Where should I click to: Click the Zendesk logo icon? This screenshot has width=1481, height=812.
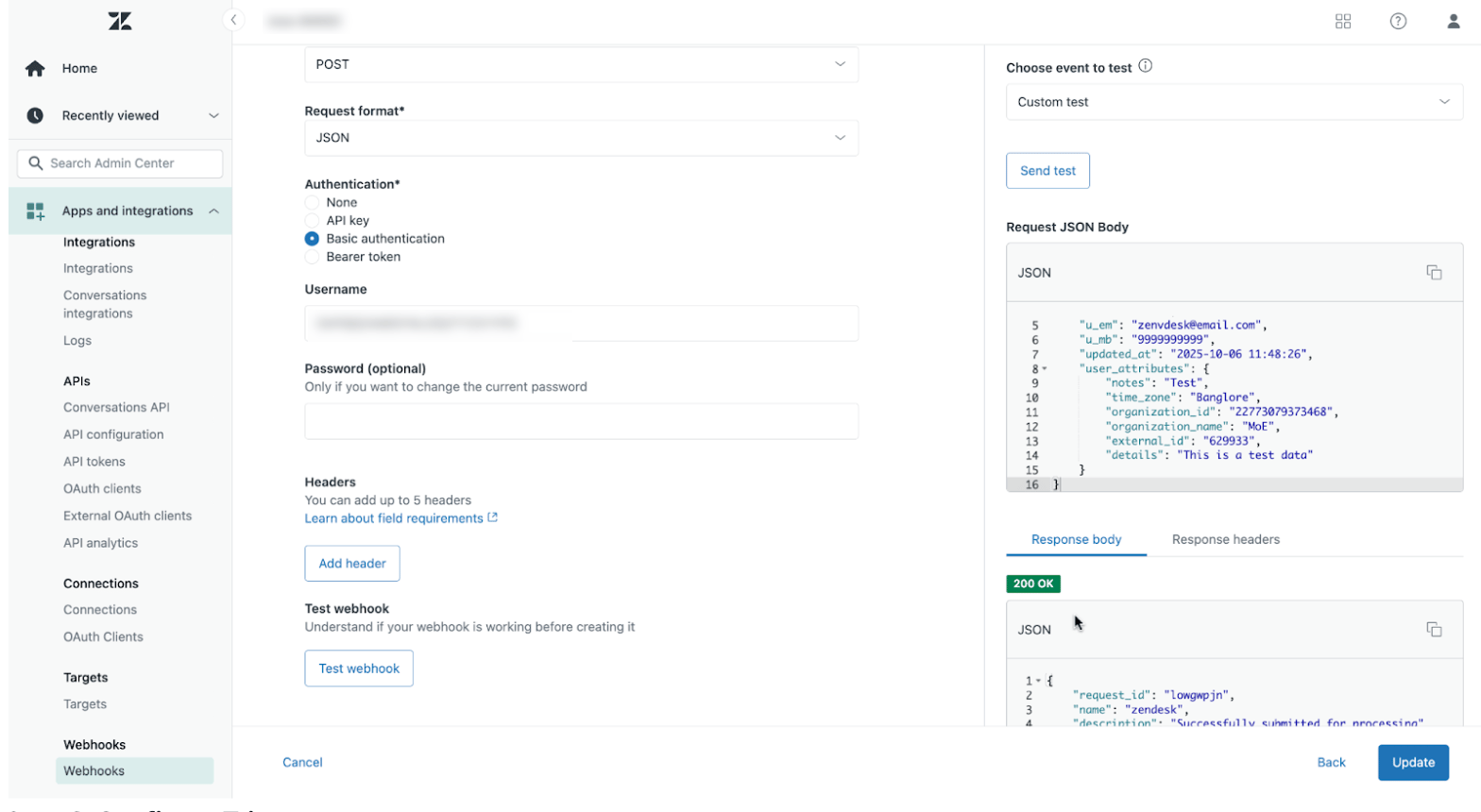[120, 21]
